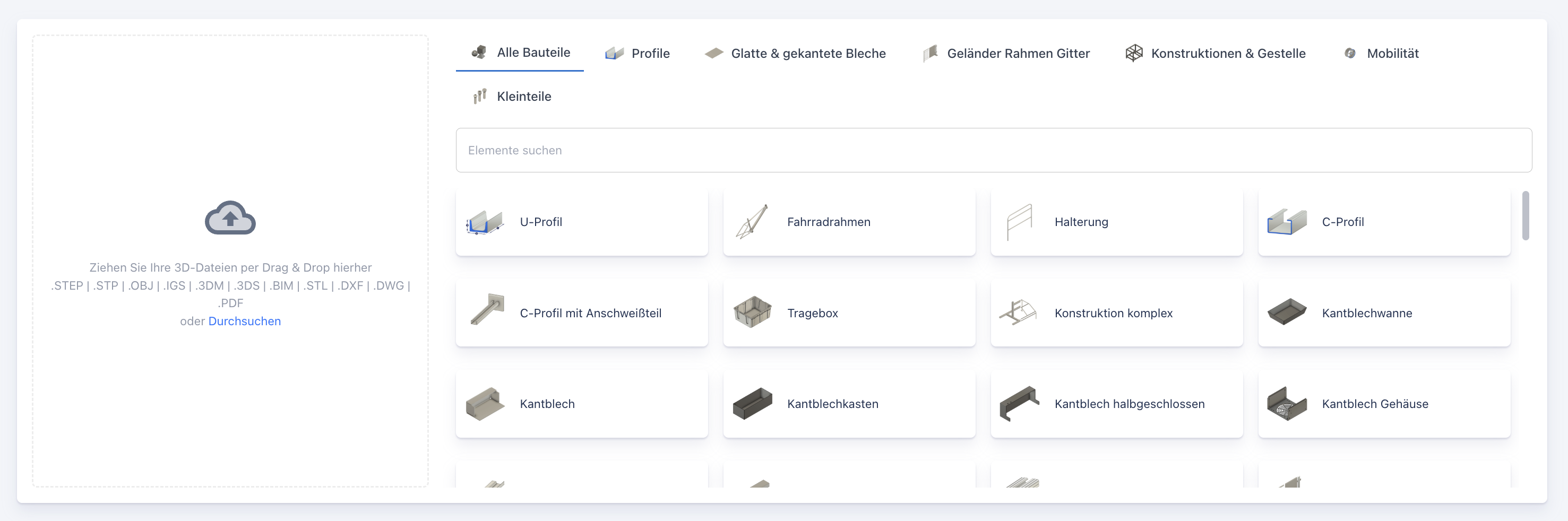This screenshot has height=521, width=1568.
Task: Open the Glatte & gekantete Bleche tab
Action: coord(795,54)
